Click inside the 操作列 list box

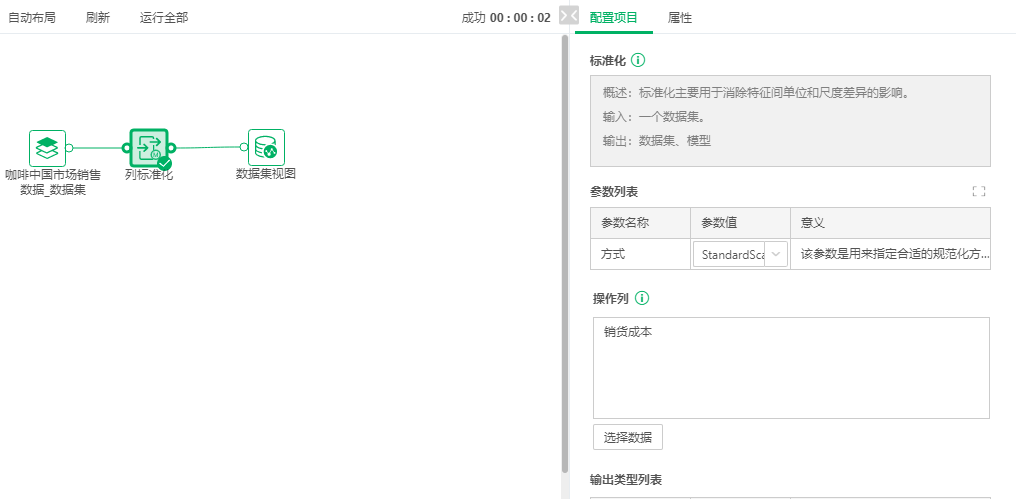[790, 370]
